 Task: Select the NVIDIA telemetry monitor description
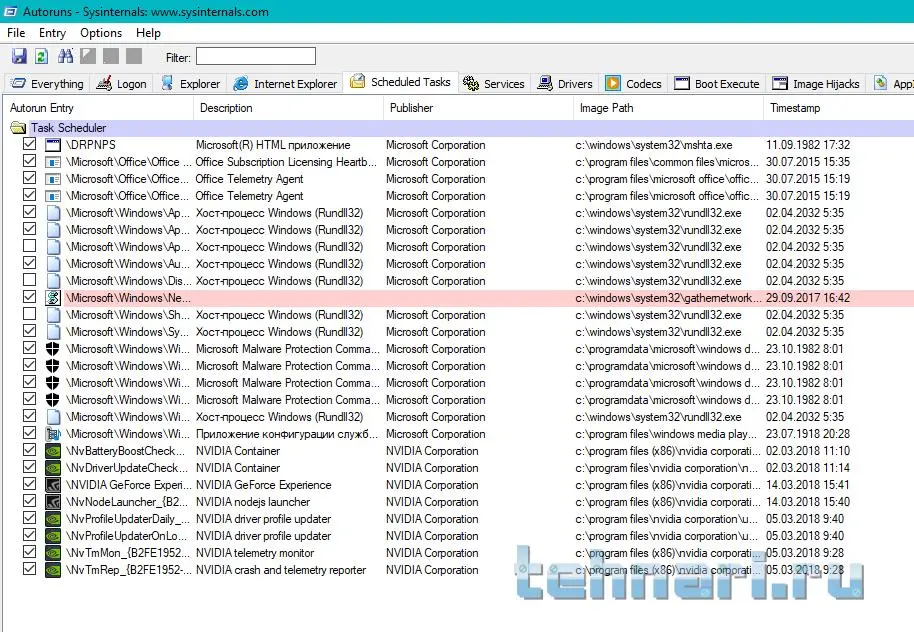coord(255,553)
